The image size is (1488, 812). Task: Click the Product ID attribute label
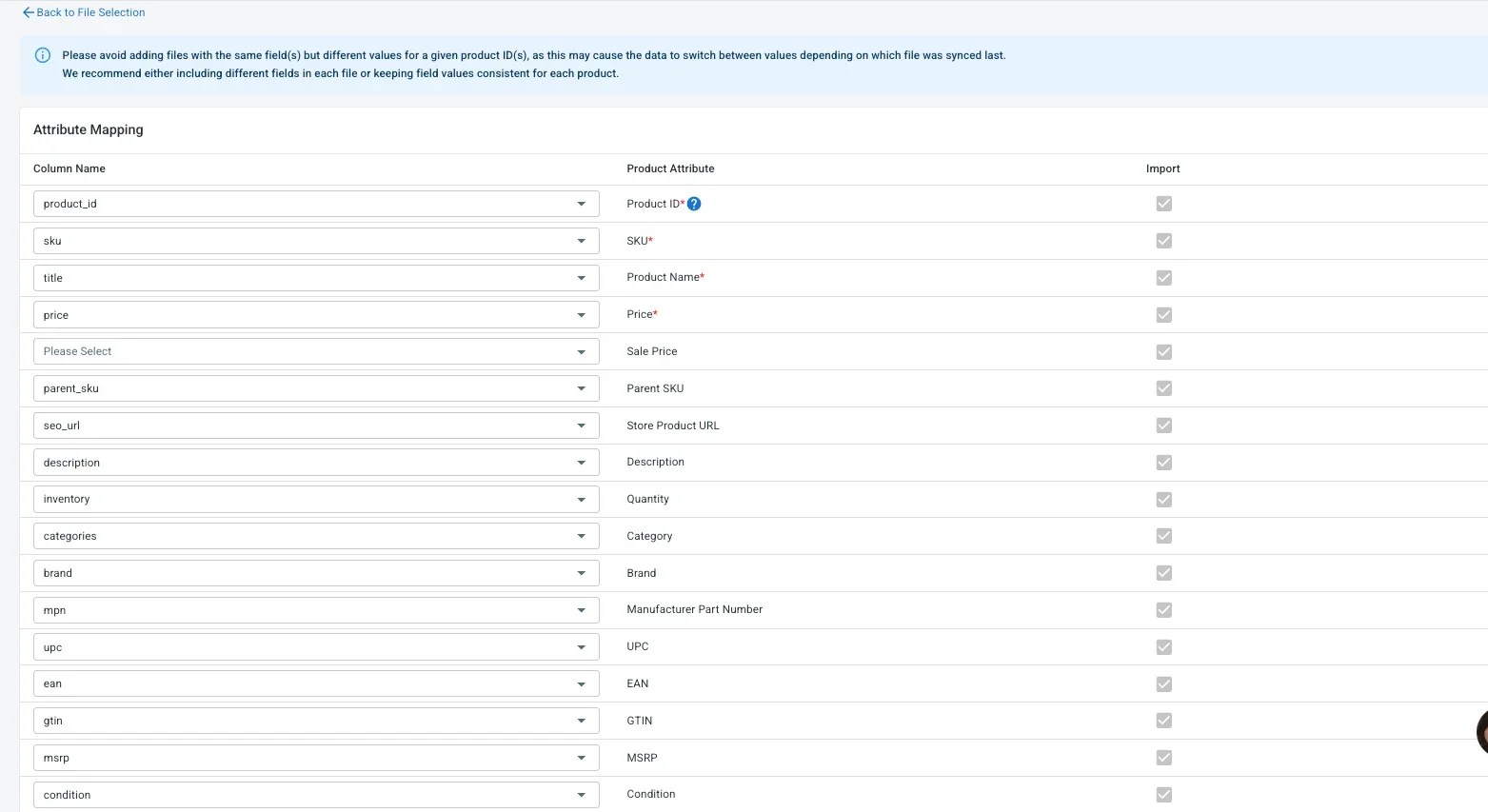click(x=655, y=204)
